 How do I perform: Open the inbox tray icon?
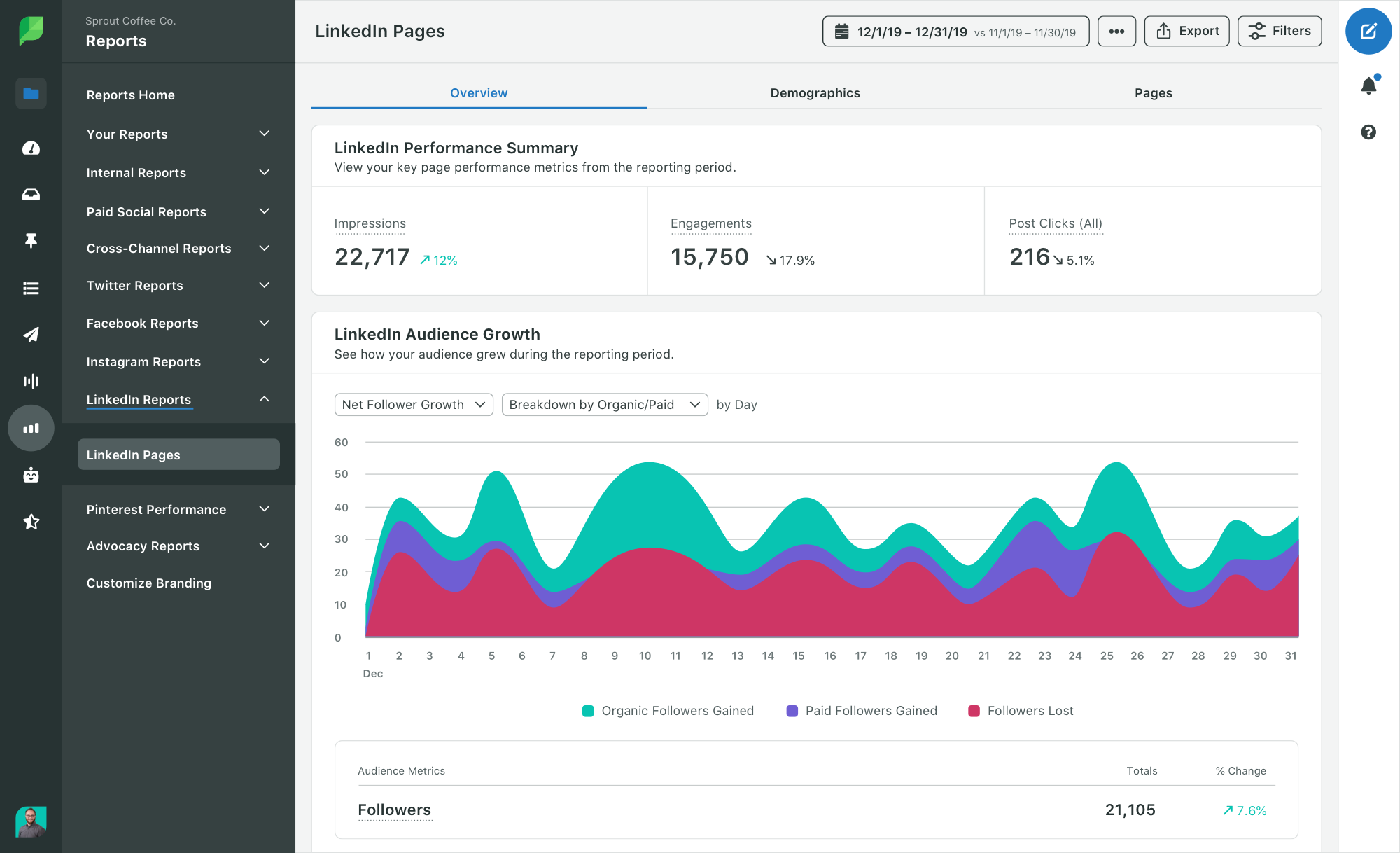pyautogui.click(x=31, y=195)
